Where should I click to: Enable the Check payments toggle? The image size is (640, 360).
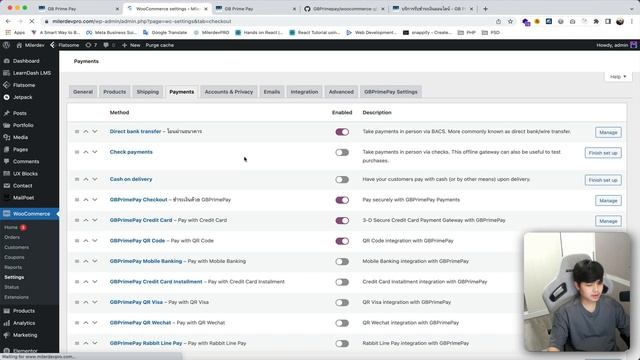click(342, 152)
